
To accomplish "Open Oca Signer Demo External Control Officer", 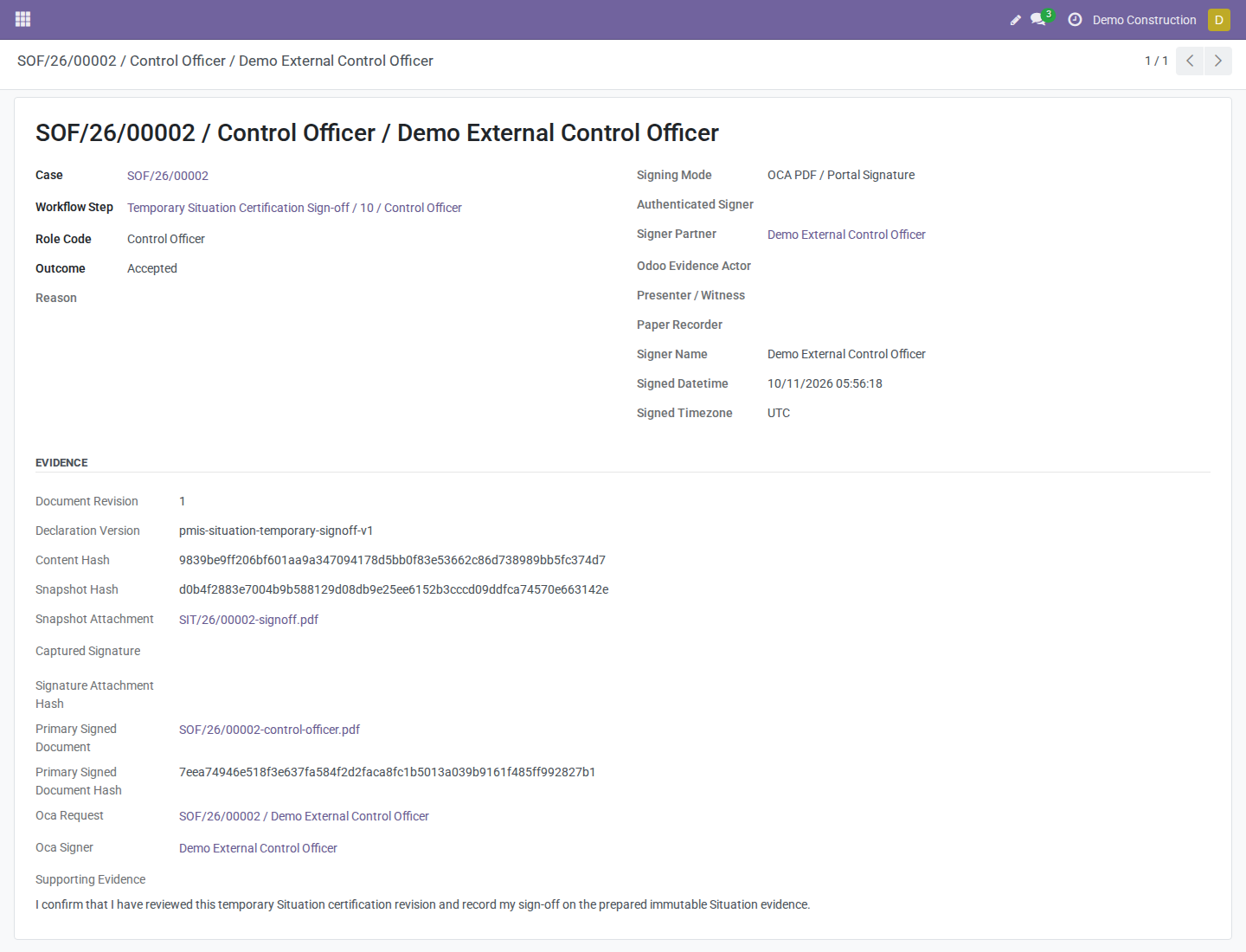I will coord(258,848).
